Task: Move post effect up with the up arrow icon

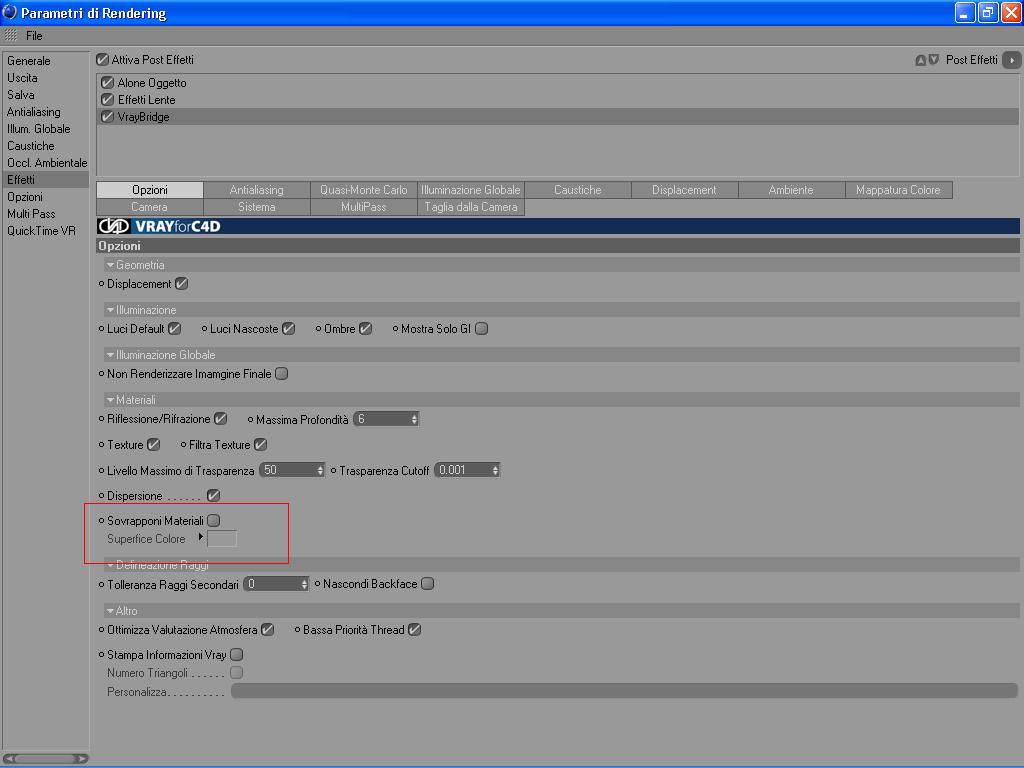Action: coord(921,60)
